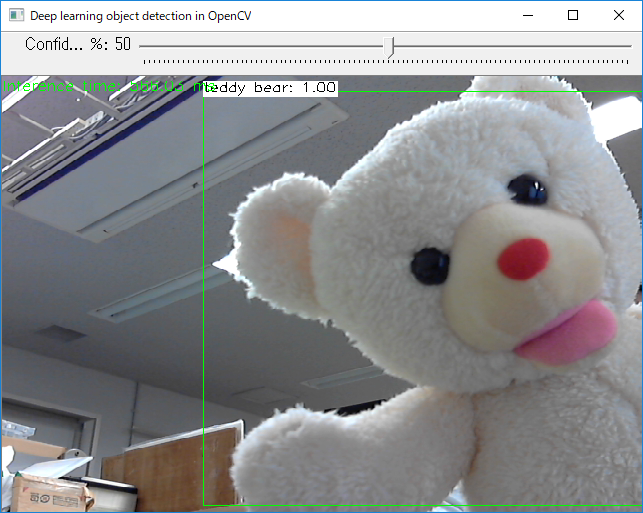
Task: Click the confidence threshold slider handle
Action: [389, 47]
